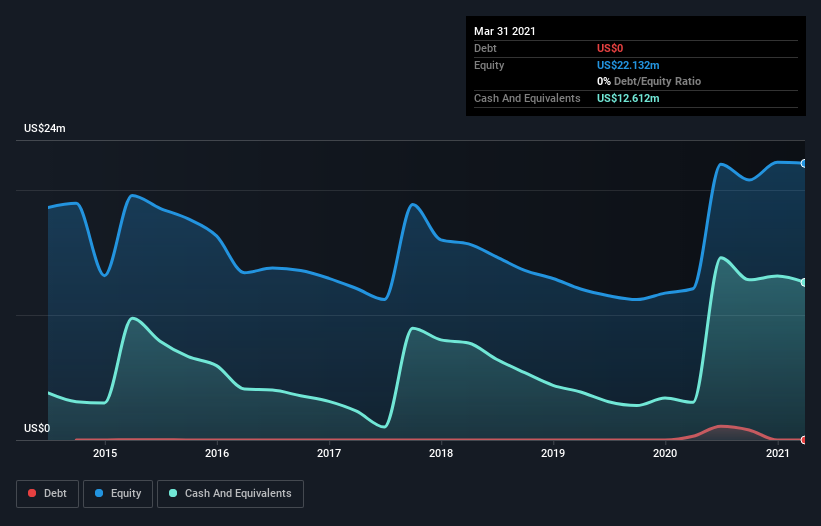Click the 2016 x-axis label

(217, 453)
